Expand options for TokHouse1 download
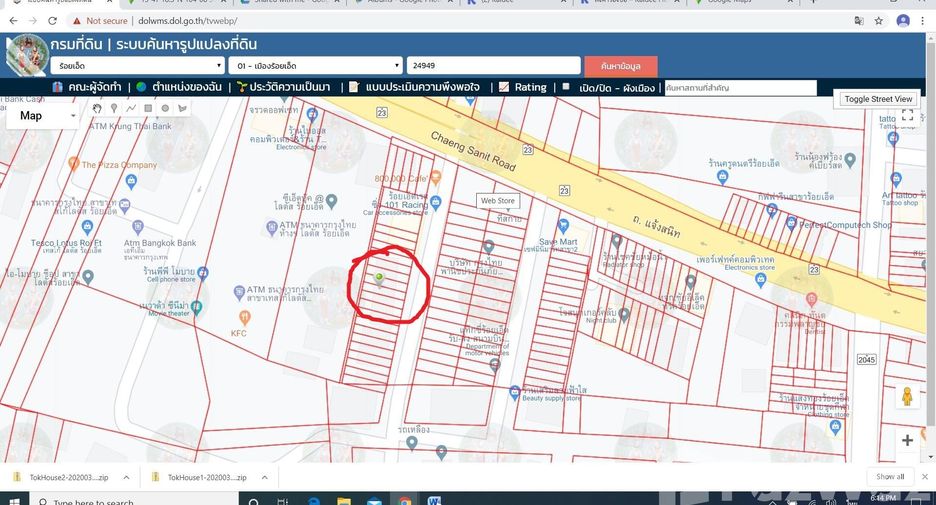936x505 pixels. (x=264, y=478)
